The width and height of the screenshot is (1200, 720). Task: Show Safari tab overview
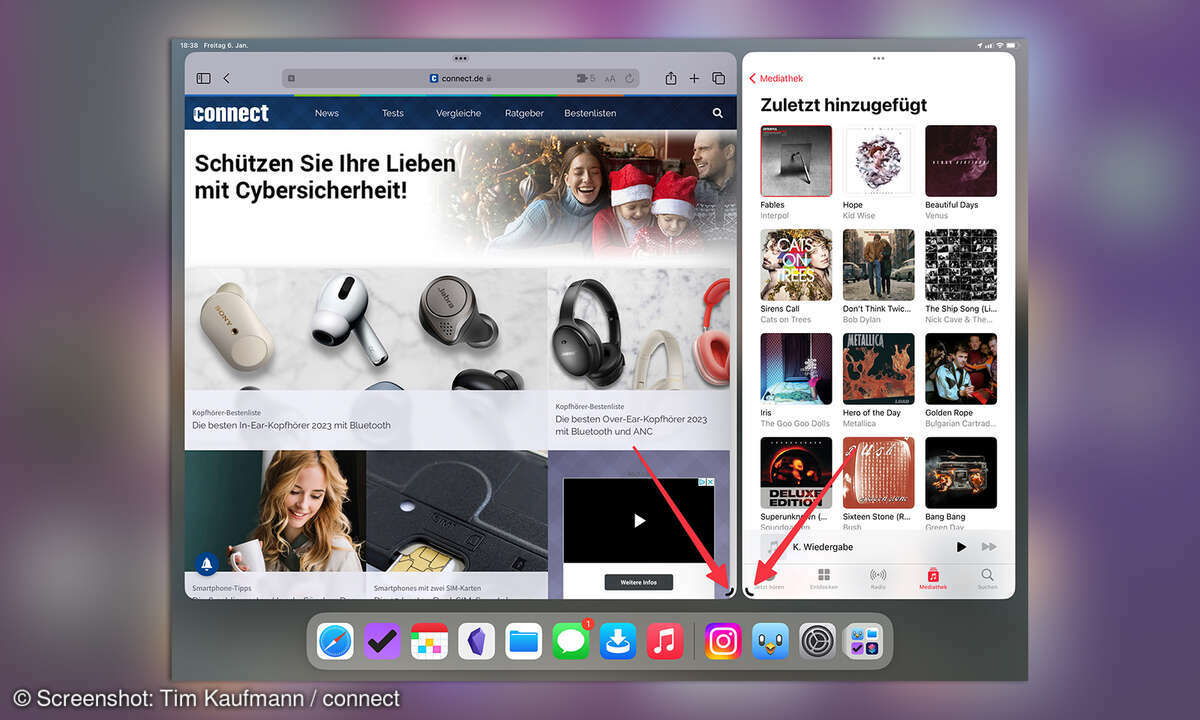click(718, 78)
